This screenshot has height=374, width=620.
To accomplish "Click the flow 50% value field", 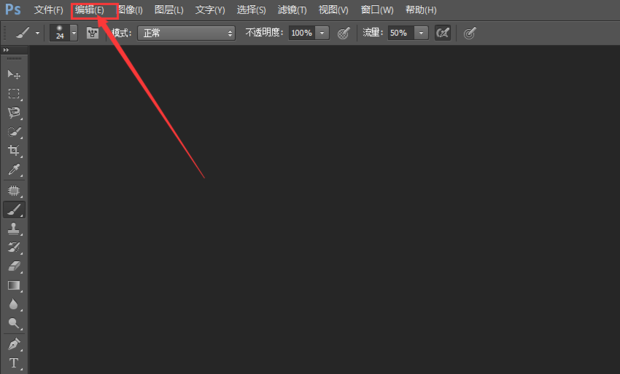I will [x=401, y=33].
